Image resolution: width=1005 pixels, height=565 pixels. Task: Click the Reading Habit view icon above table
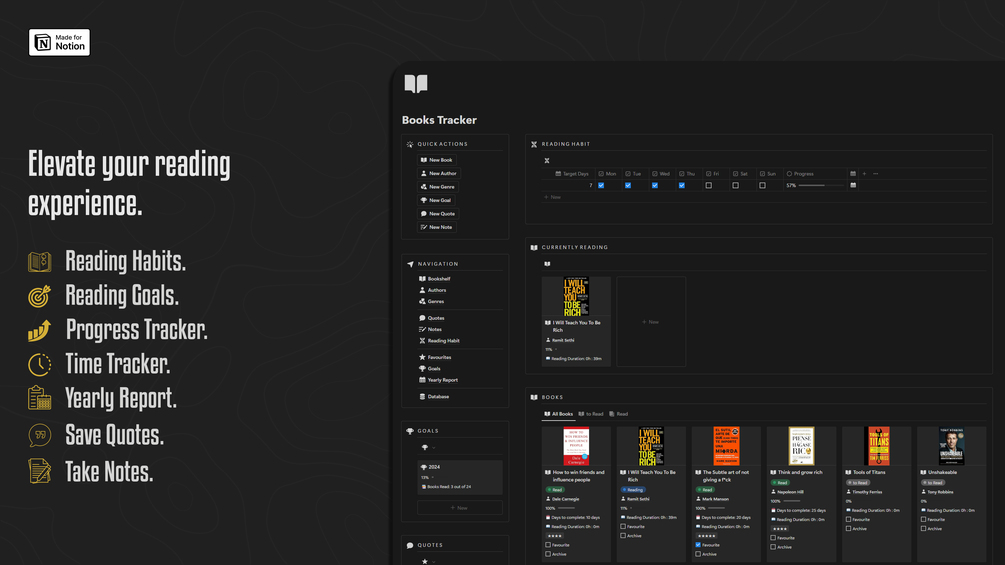coord(547,161)
